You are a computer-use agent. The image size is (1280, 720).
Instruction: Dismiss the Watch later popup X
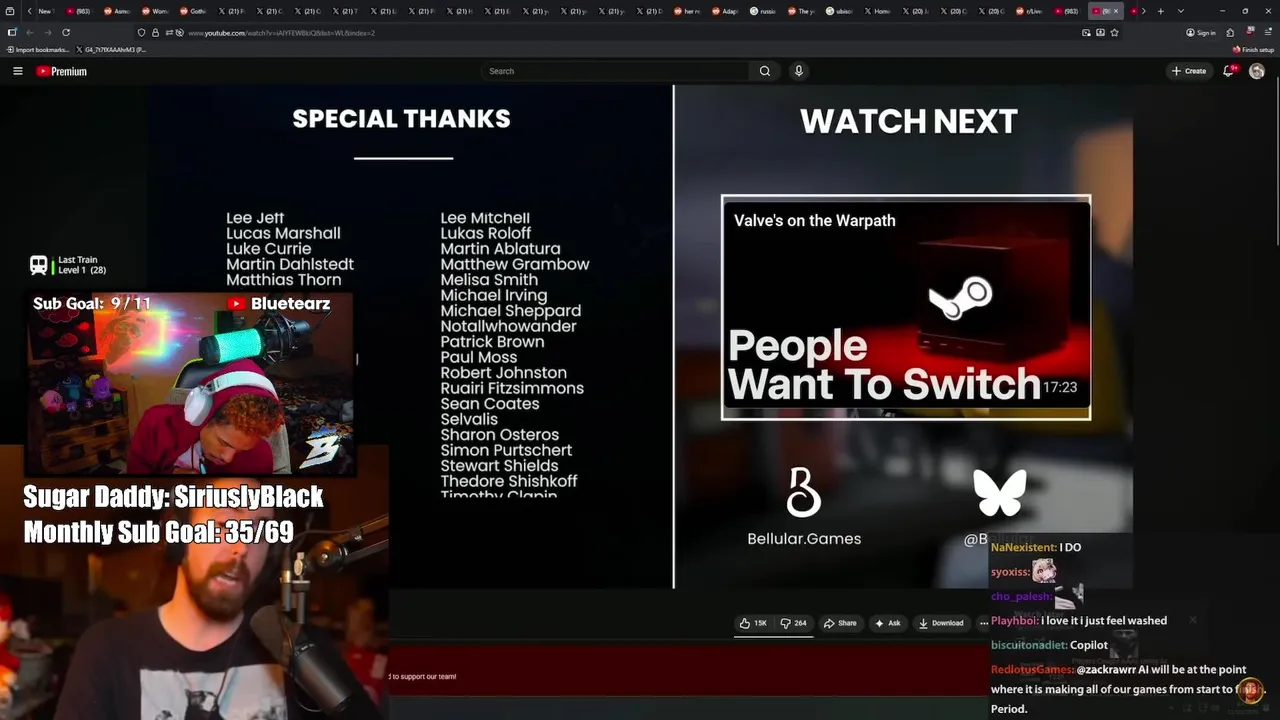click(x=1192, y=620)
